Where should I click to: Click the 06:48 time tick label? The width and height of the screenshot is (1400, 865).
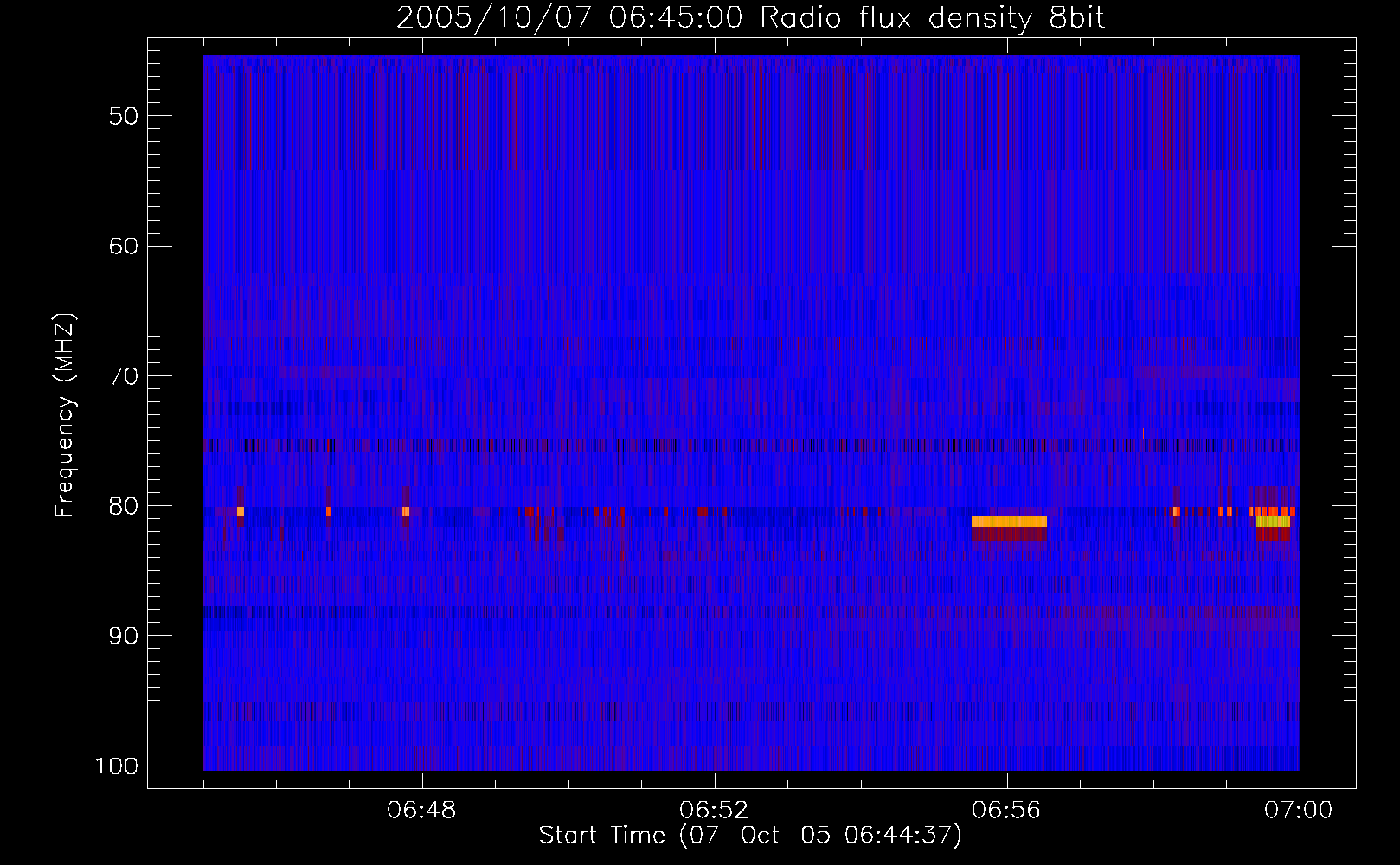(x=421, y=811)
